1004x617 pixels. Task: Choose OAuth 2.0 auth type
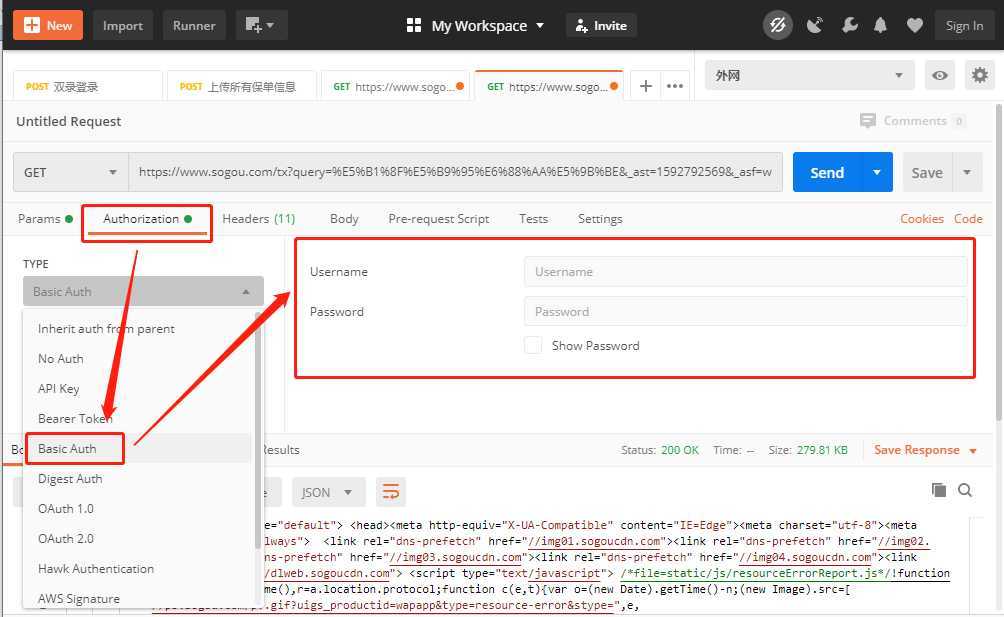tap(138, 539)
